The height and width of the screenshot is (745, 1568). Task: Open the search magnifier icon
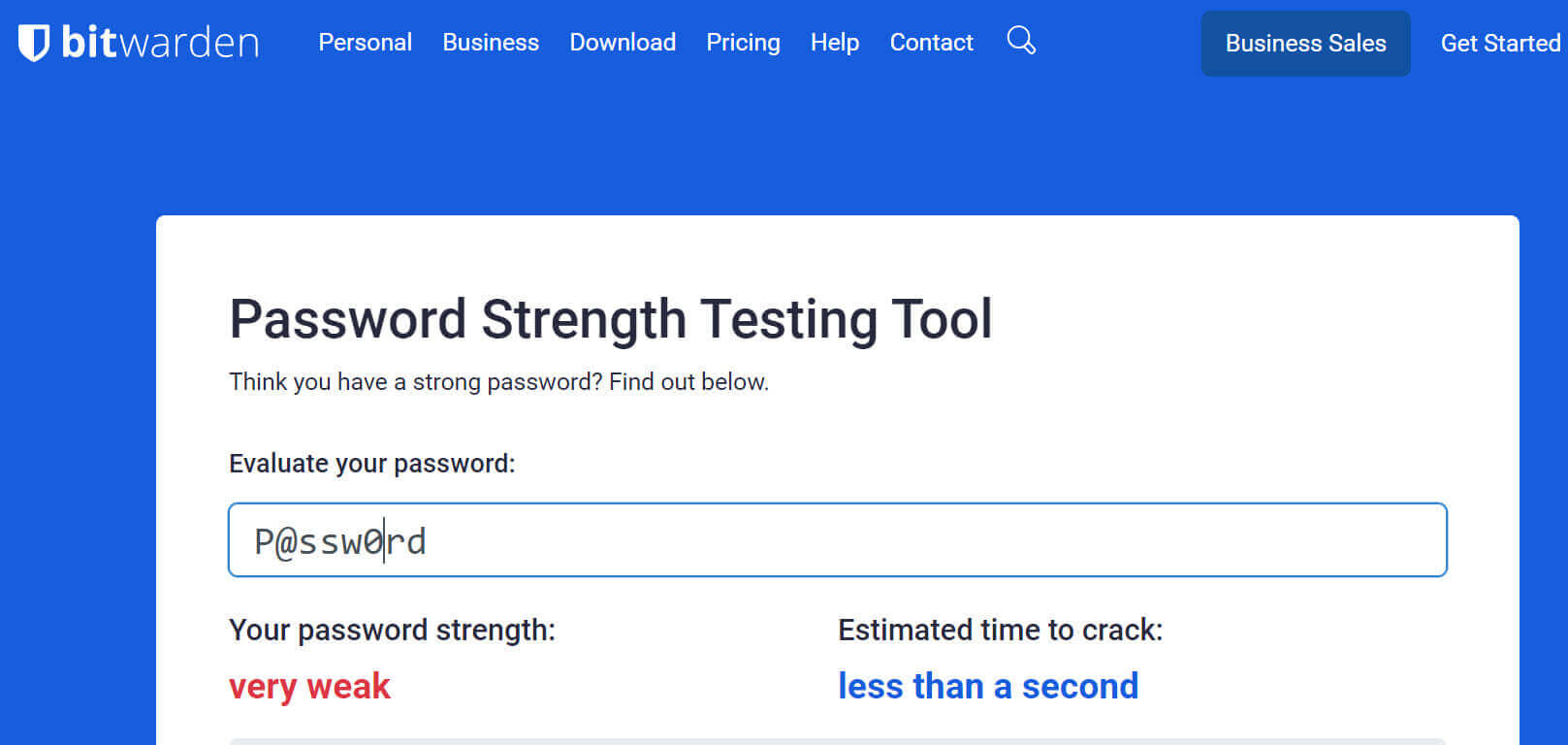[x=1021, y=41]
